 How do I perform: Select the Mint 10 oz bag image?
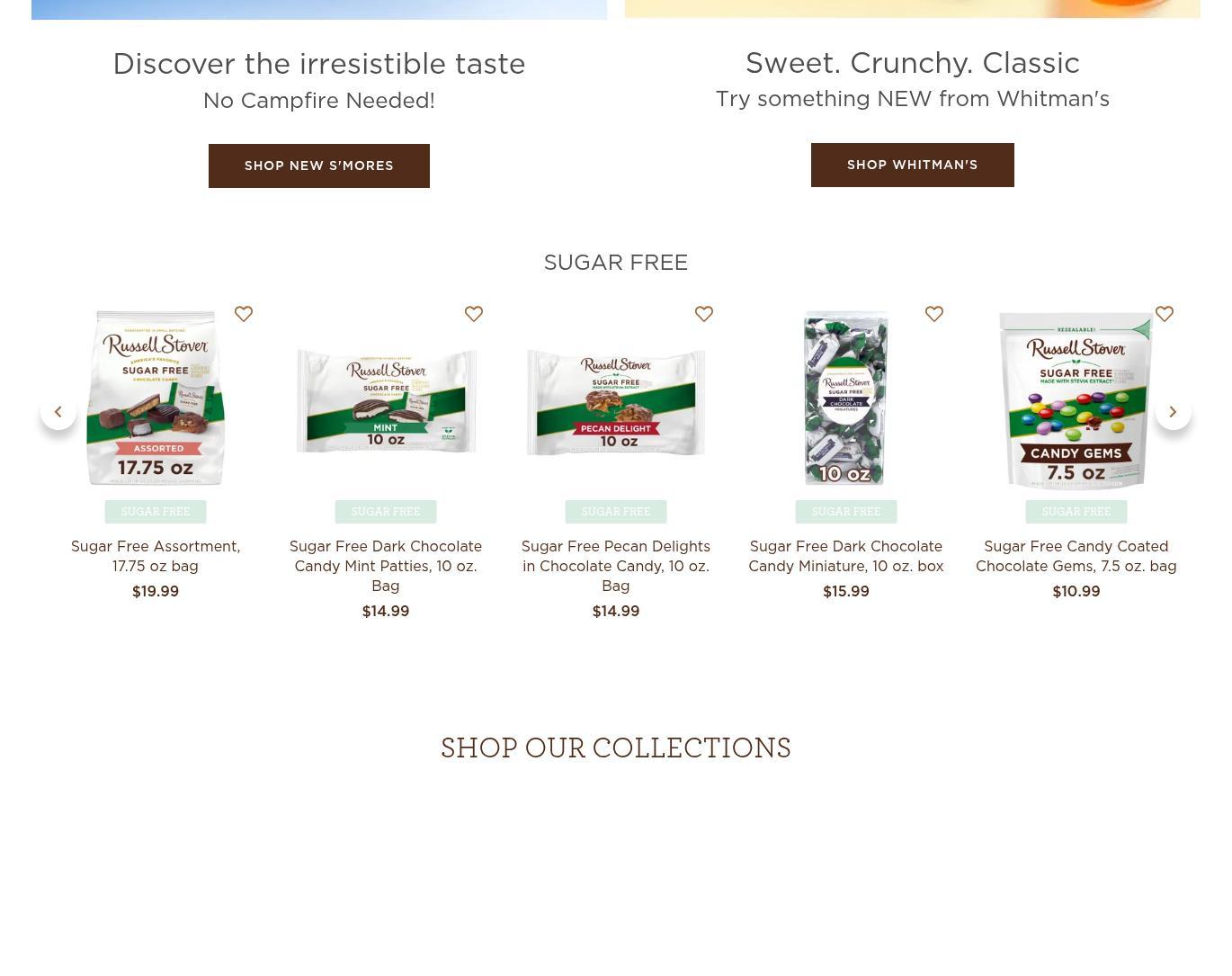click(386, 401)
